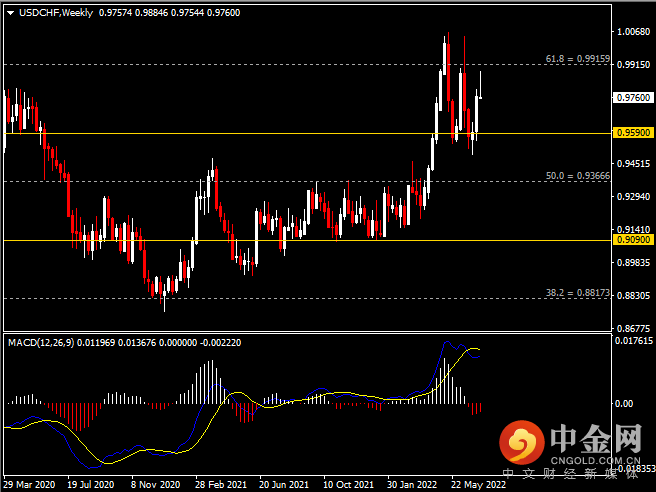Select the price axis value 0.88305
656x492 pixels.
(x=633, y=296)
